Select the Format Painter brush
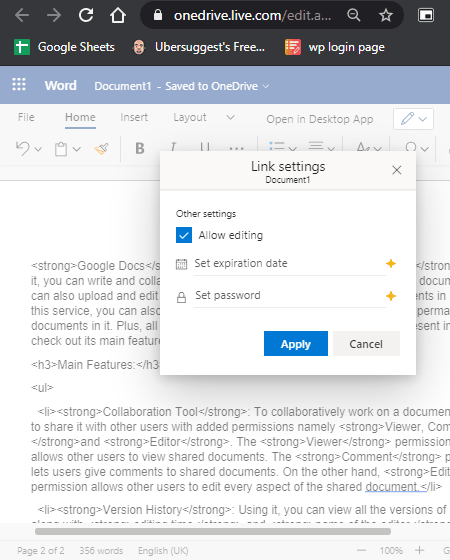Screen dimensions: 450x560 point(101,149)
